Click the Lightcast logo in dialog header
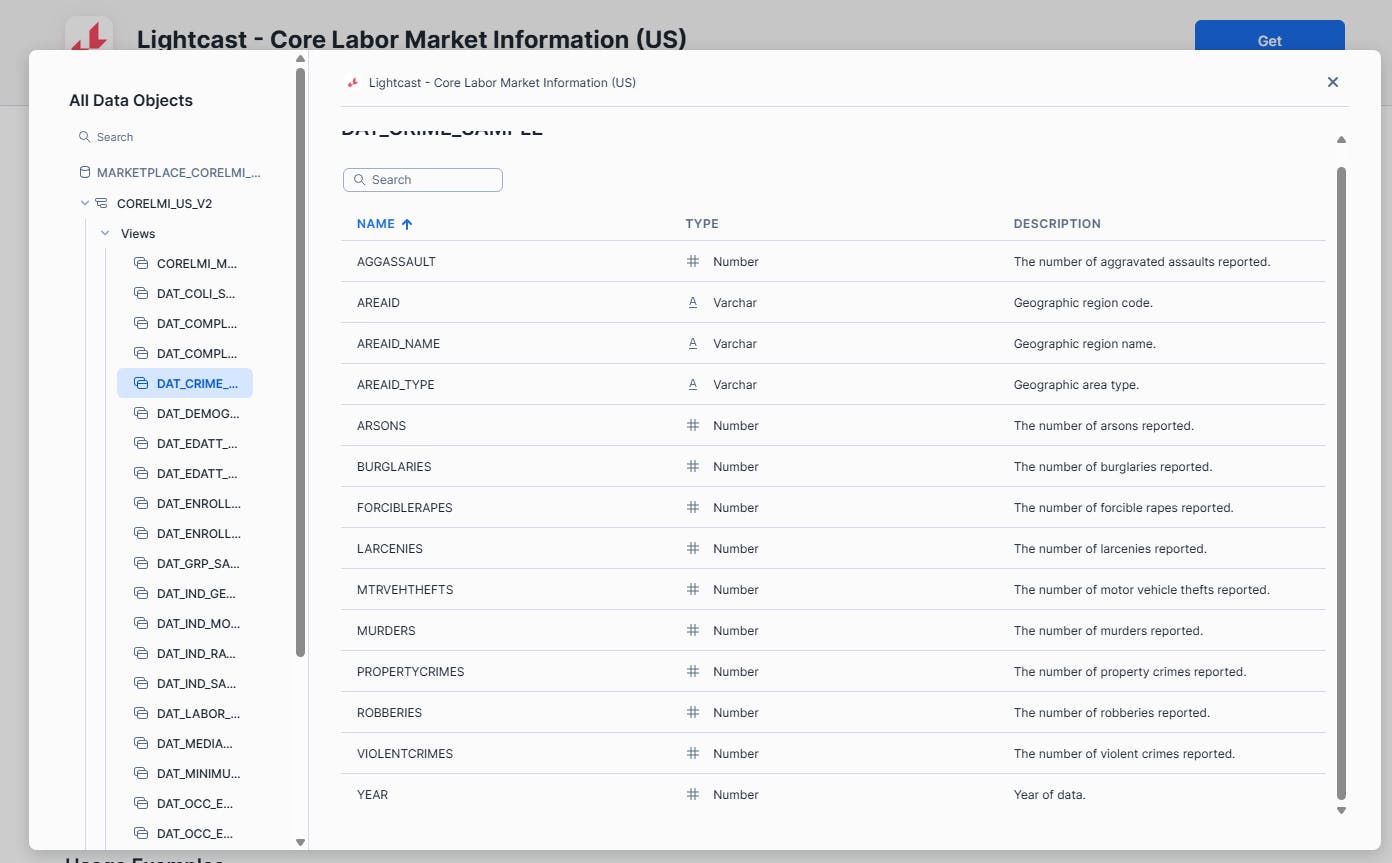Image resolution: width=1392 pixels, height=863 pixels. [x=352, y=82]
